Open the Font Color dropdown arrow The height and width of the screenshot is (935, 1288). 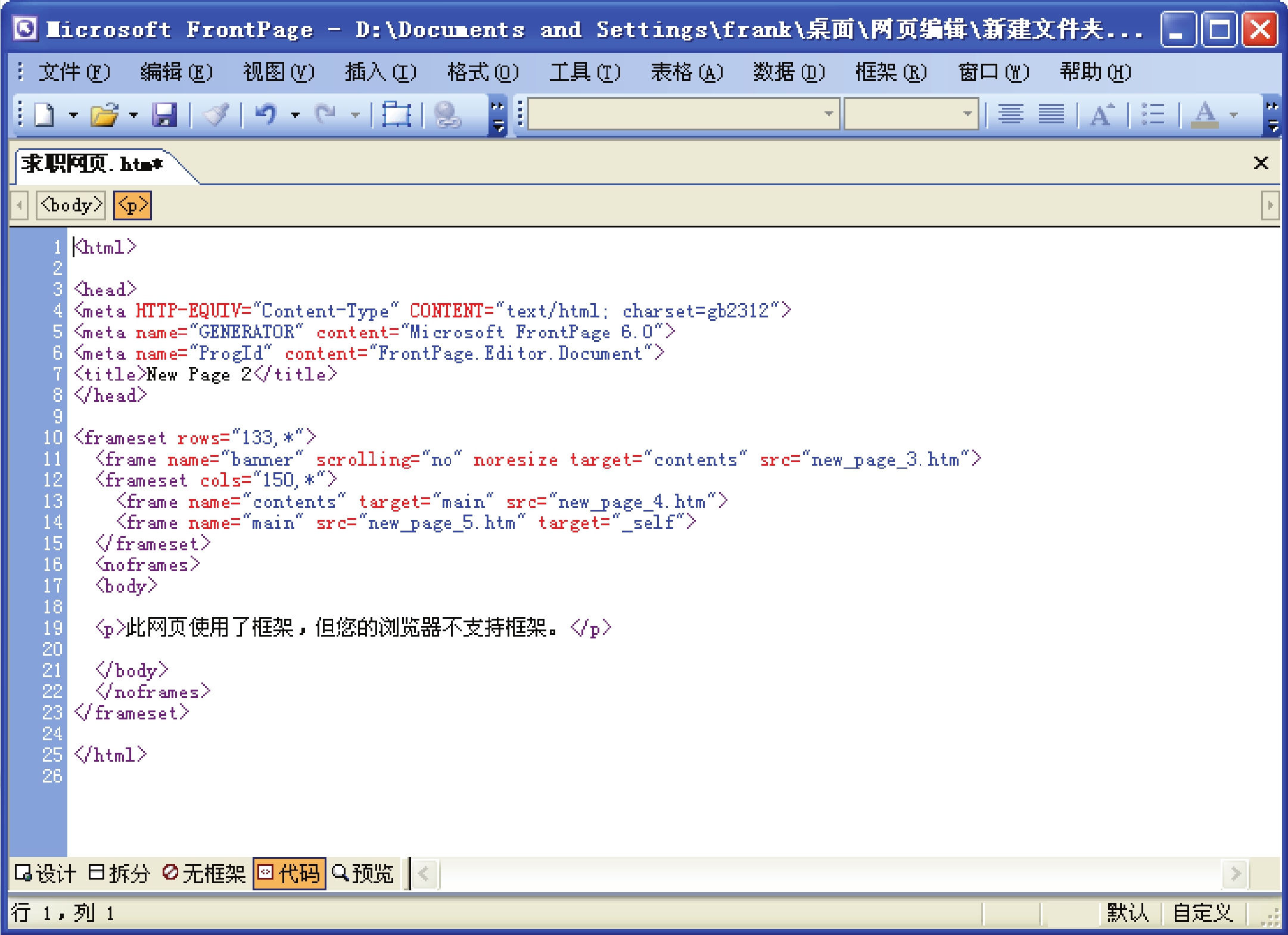[1234, 114]
